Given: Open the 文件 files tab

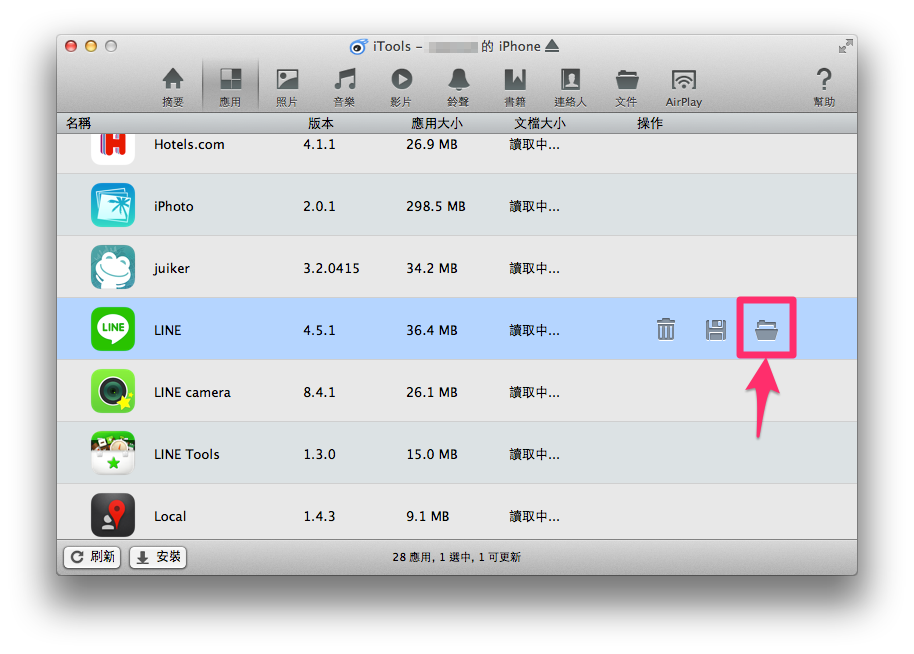Looking at the screenshot, I should [627, 87].
